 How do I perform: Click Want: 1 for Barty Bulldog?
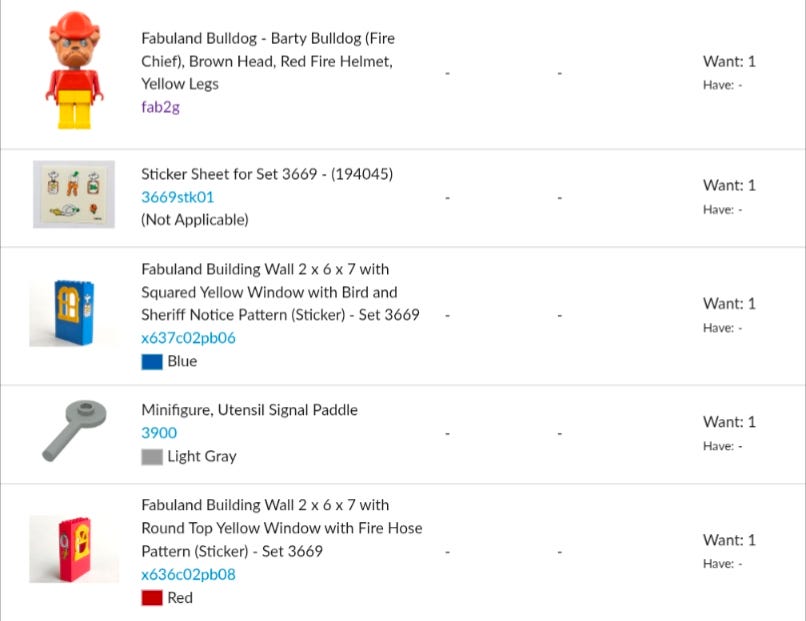pos(729,61)
